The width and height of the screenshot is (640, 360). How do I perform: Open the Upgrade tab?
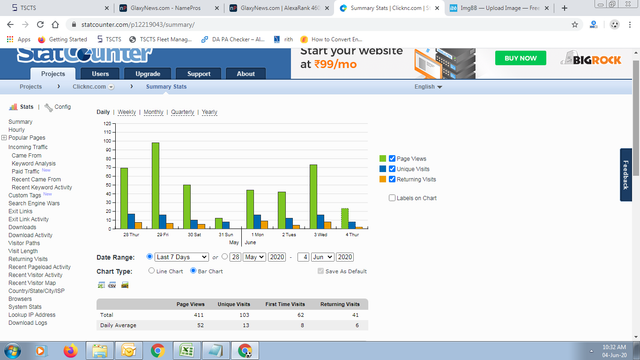point(148,73)
